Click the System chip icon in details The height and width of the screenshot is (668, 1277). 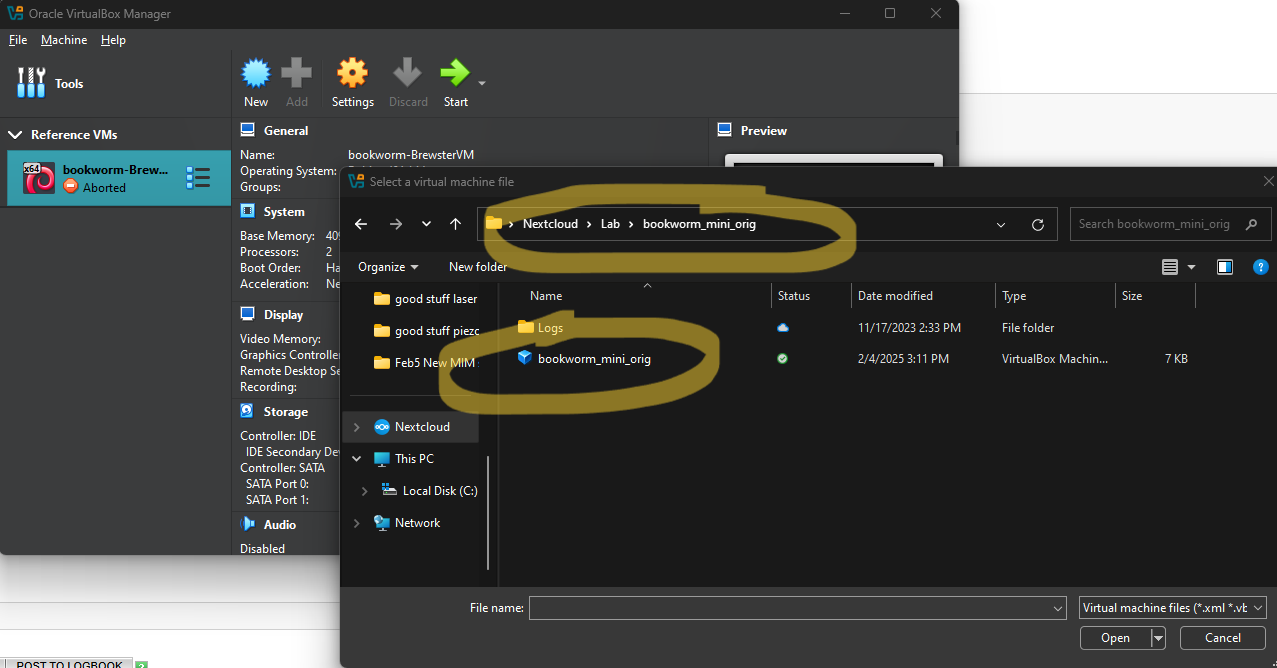(248, 212)
